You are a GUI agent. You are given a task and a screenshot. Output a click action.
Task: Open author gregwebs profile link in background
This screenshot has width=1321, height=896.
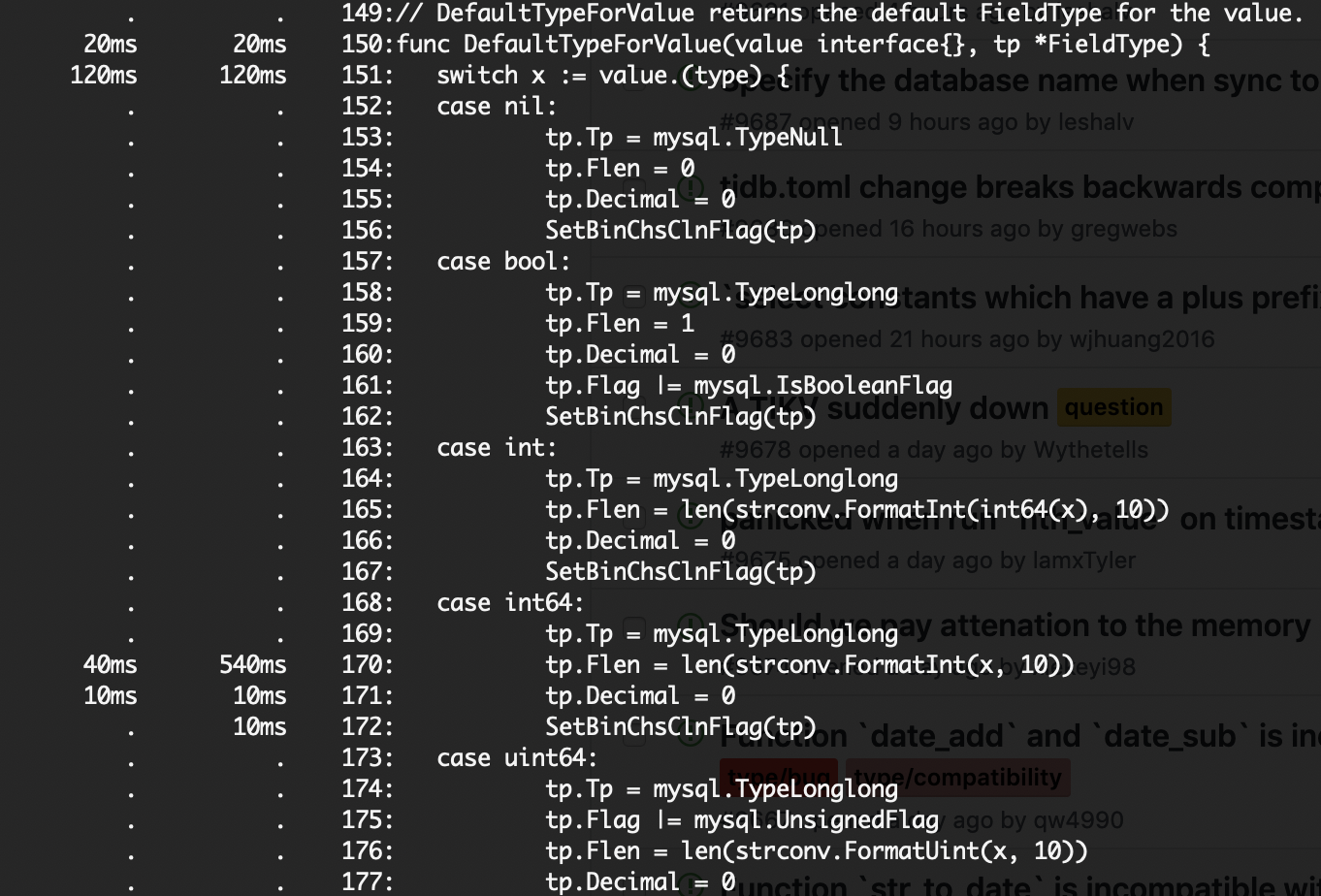[x=1123, y=229]
